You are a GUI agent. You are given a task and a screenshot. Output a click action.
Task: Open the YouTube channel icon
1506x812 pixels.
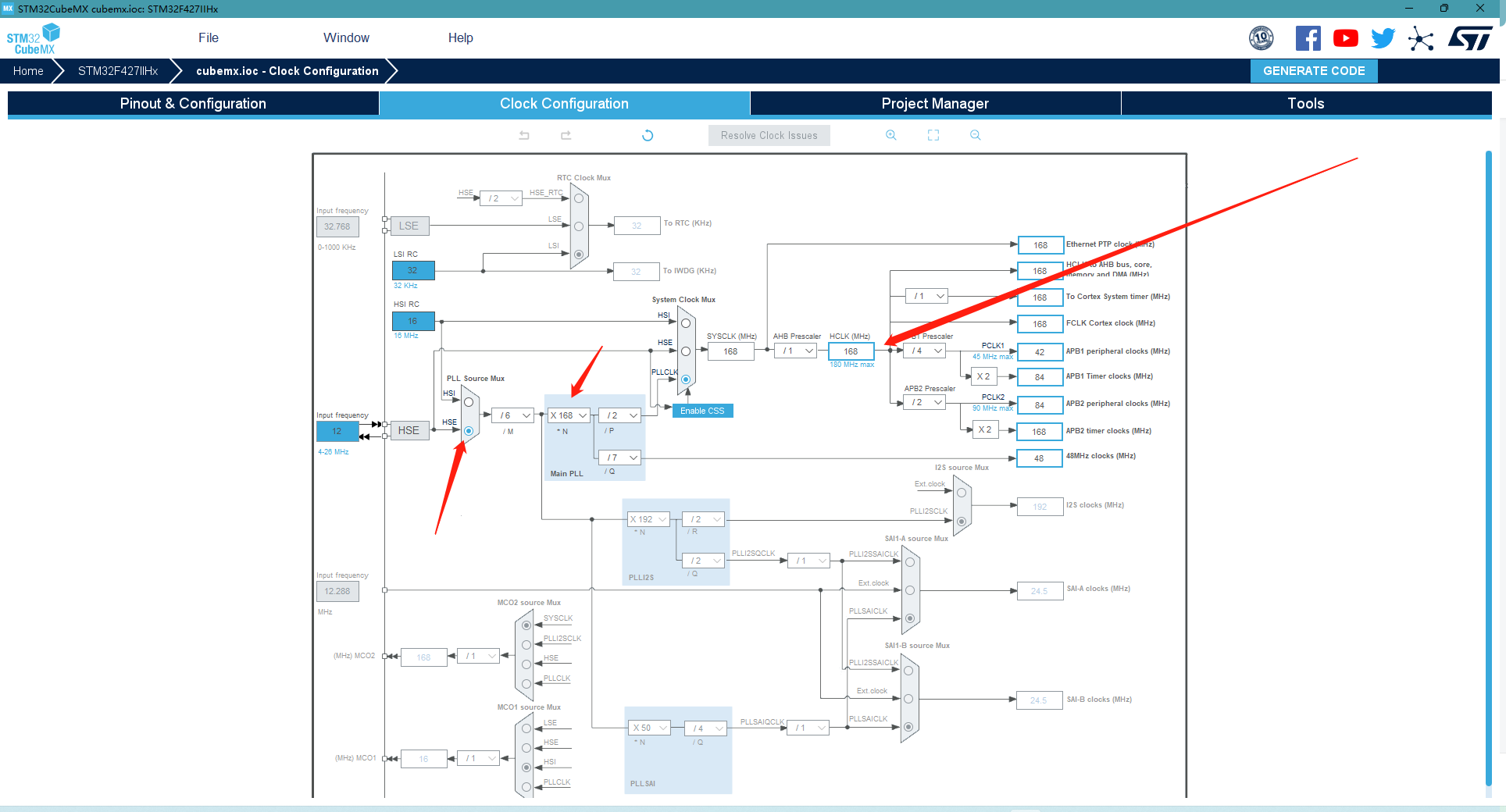1346,38
